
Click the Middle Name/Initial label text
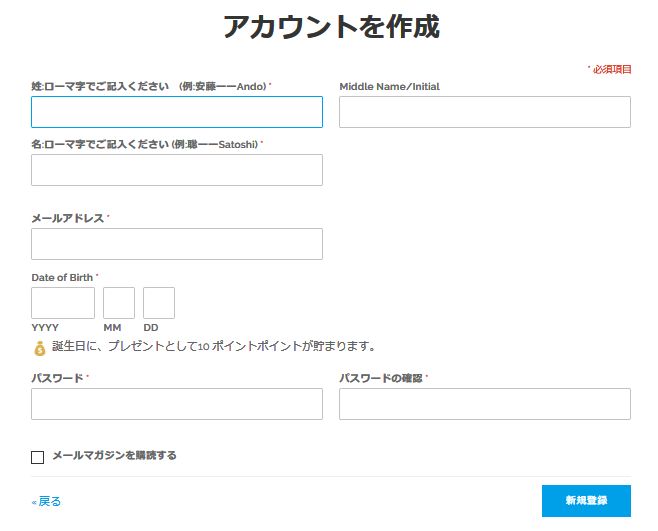pyautogui.click(x=389, y=87)
